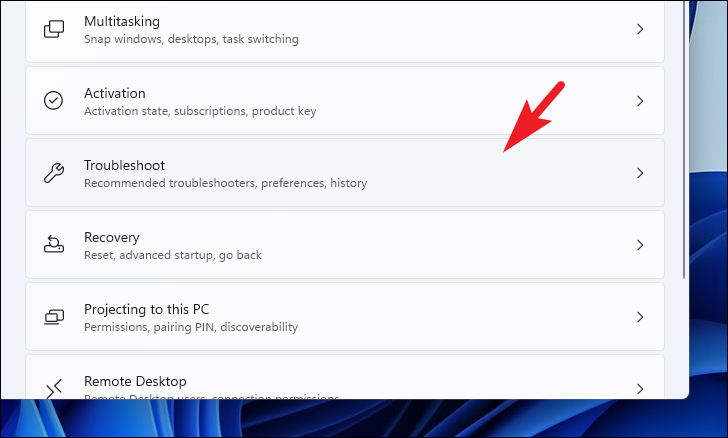Open the Remote Desktop settings title
The image size is (728, 438).
135,381
